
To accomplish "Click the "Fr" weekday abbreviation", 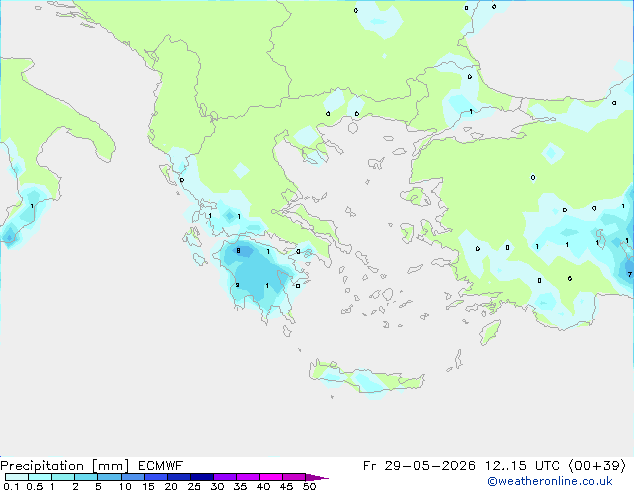I will click(370, 466).
